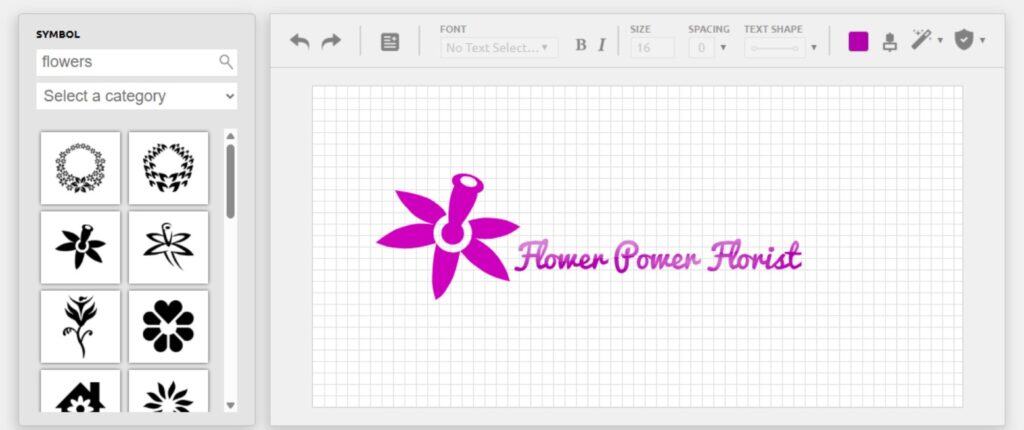Open the spacing dropdown arrow
This screenshot has height=430, width=1024.
723,47
